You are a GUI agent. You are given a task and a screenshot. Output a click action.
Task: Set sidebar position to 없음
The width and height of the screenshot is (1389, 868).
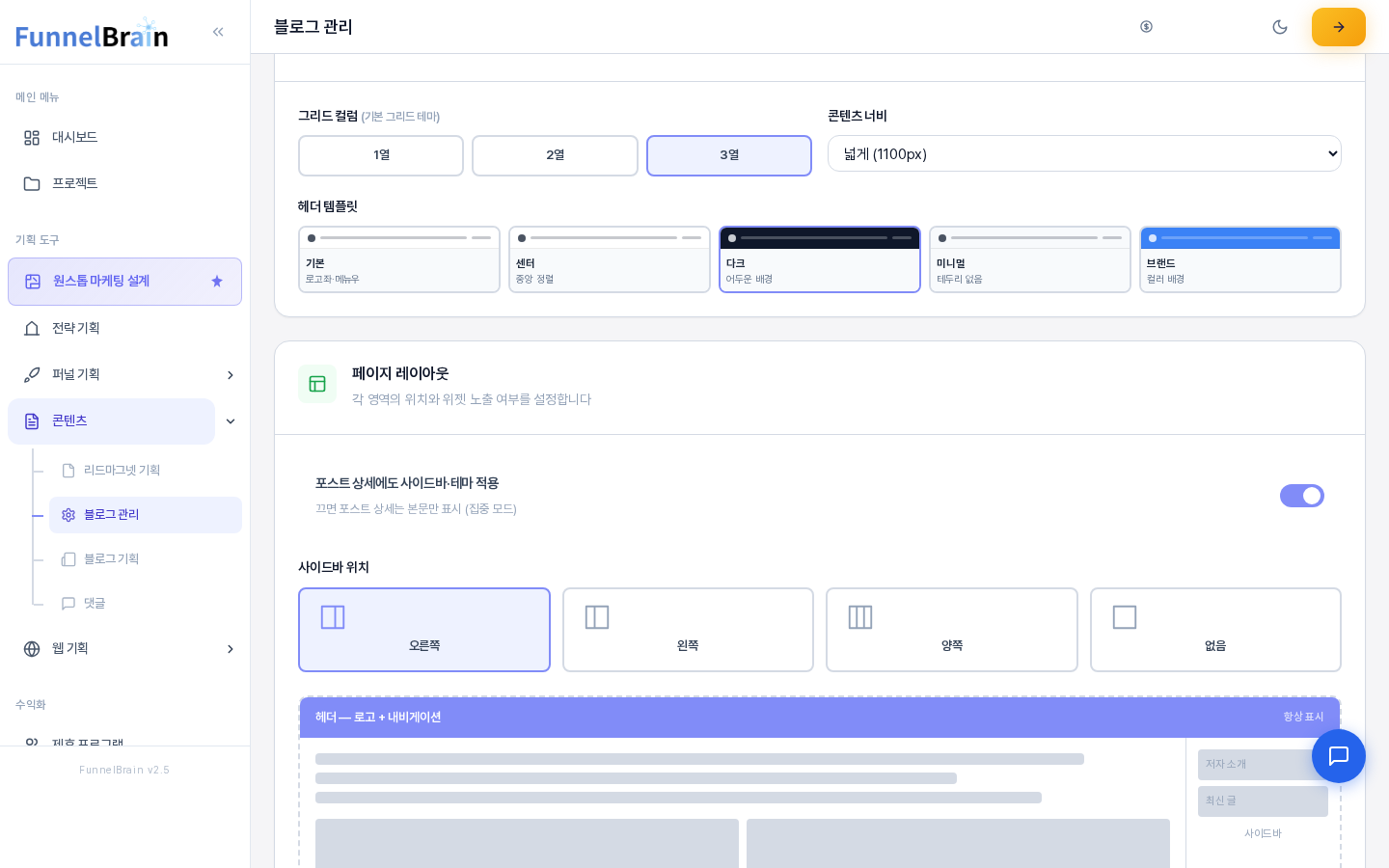pos(1215,630)
